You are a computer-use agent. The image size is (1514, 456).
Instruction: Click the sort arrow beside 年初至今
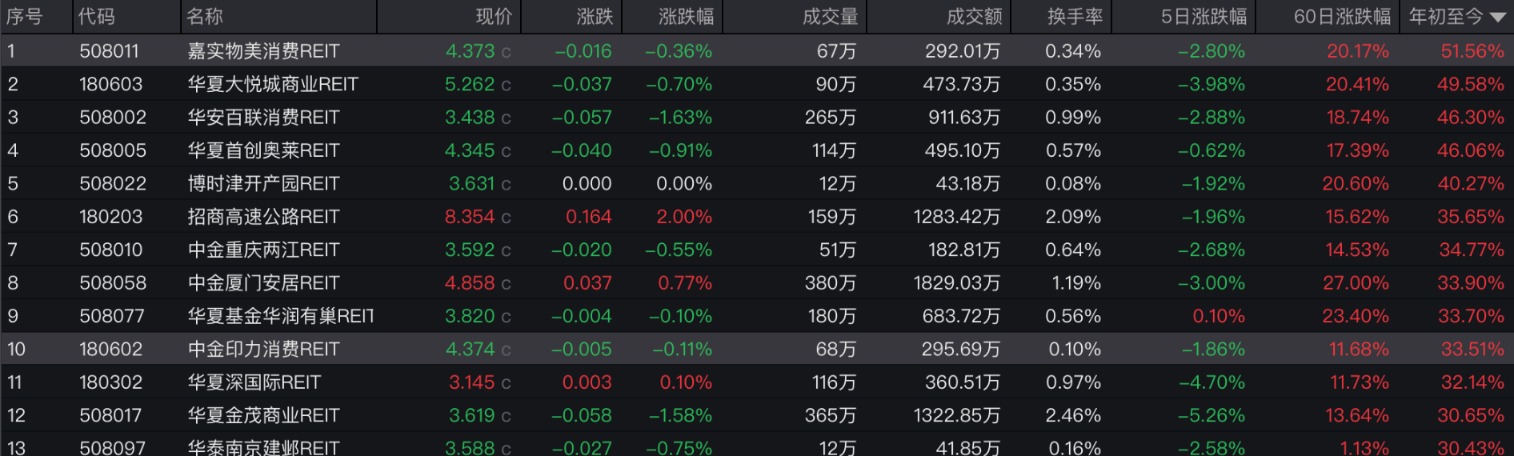point(1497,17)
